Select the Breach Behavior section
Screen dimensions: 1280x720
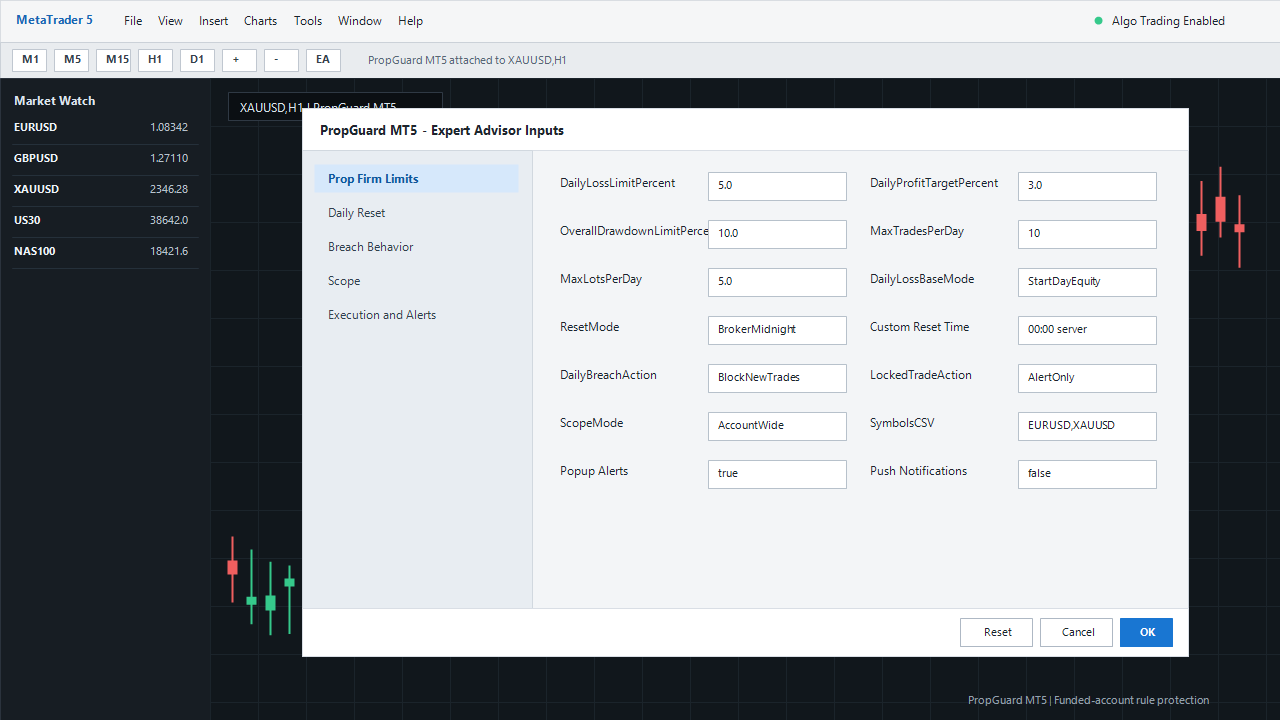tap(416, 247)
